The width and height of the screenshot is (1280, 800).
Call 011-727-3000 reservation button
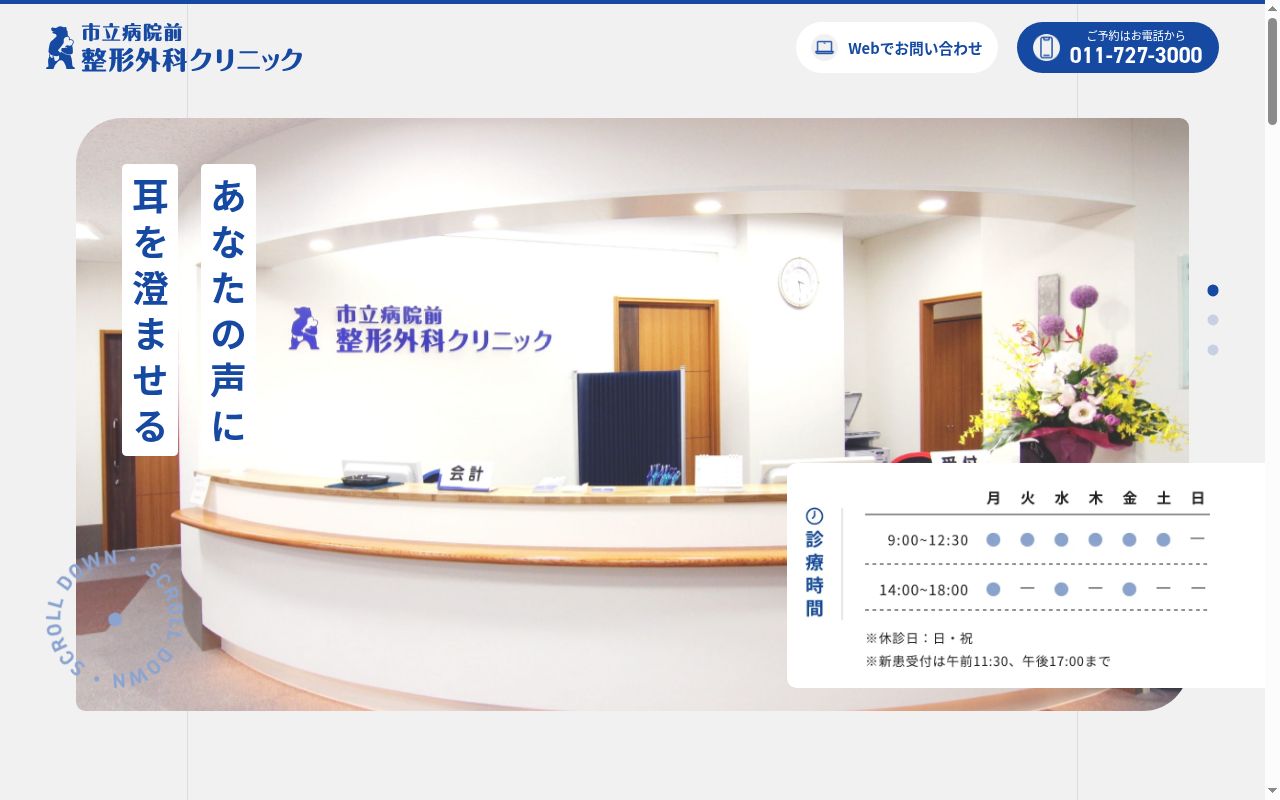pyautogui.click(x=1118, y=48)
